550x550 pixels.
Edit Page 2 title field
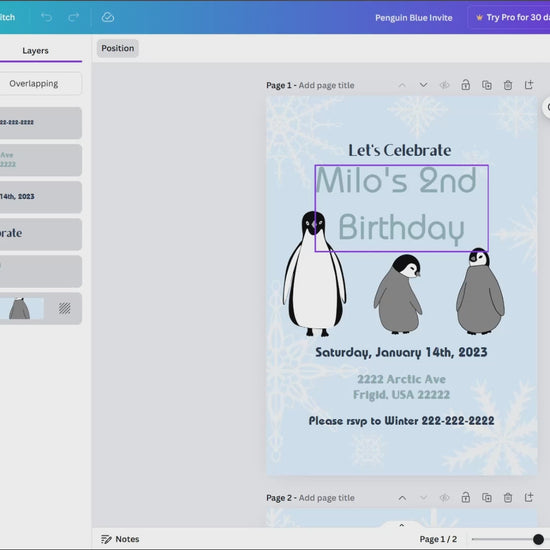(x=327, y=498)
